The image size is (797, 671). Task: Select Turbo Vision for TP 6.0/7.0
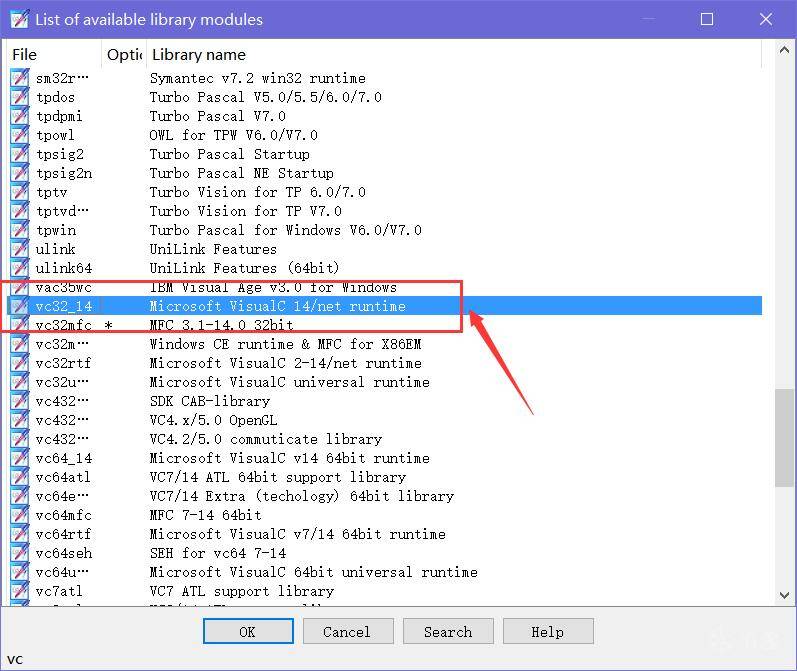tap(257, 192)
